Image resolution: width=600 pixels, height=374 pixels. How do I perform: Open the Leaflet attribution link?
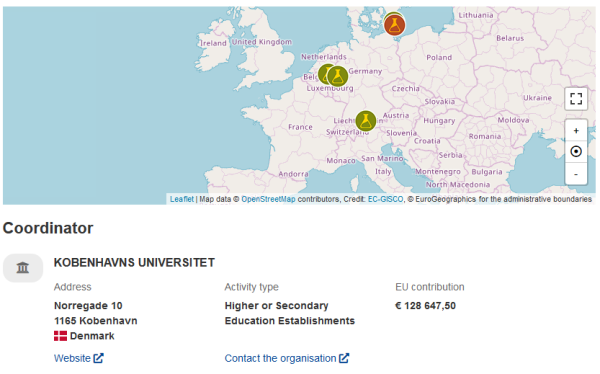coord(182,199)
